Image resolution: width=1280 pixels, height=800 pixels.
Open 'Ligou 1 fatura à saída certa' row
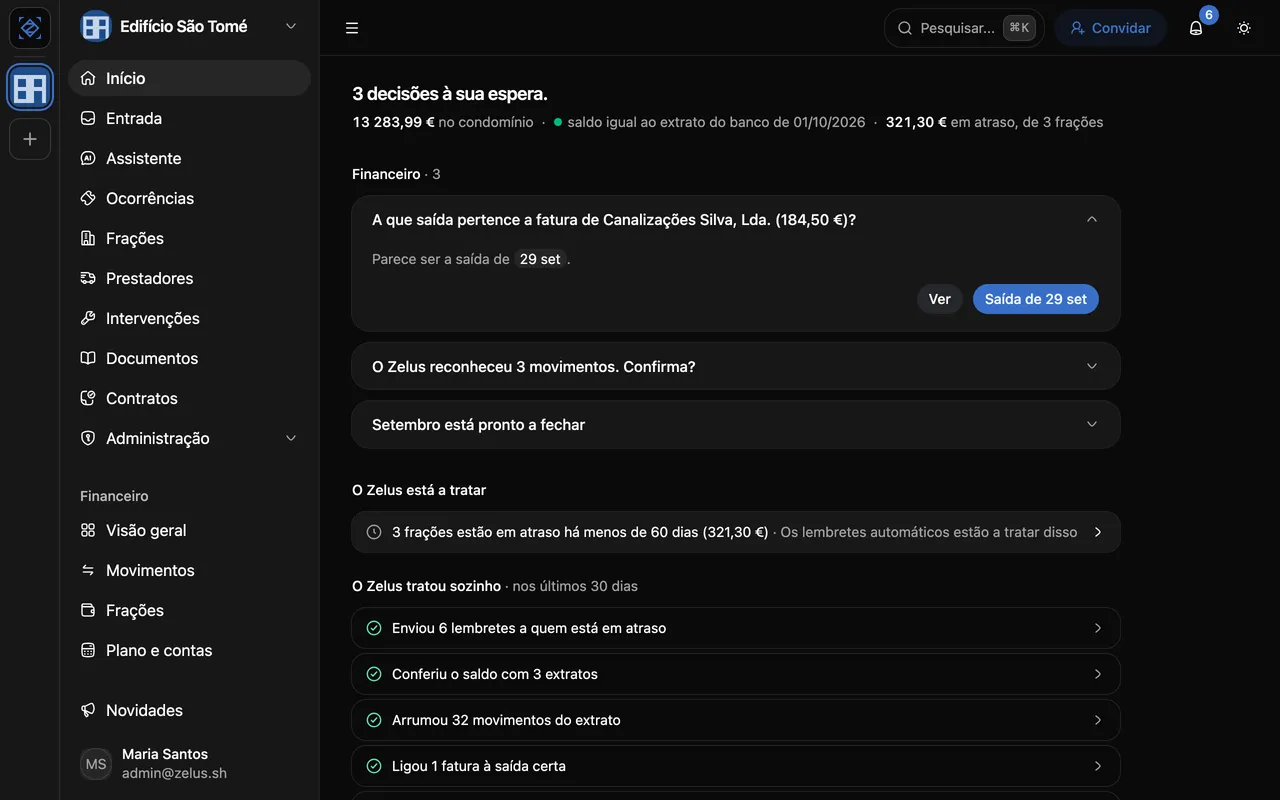(736, 766)
